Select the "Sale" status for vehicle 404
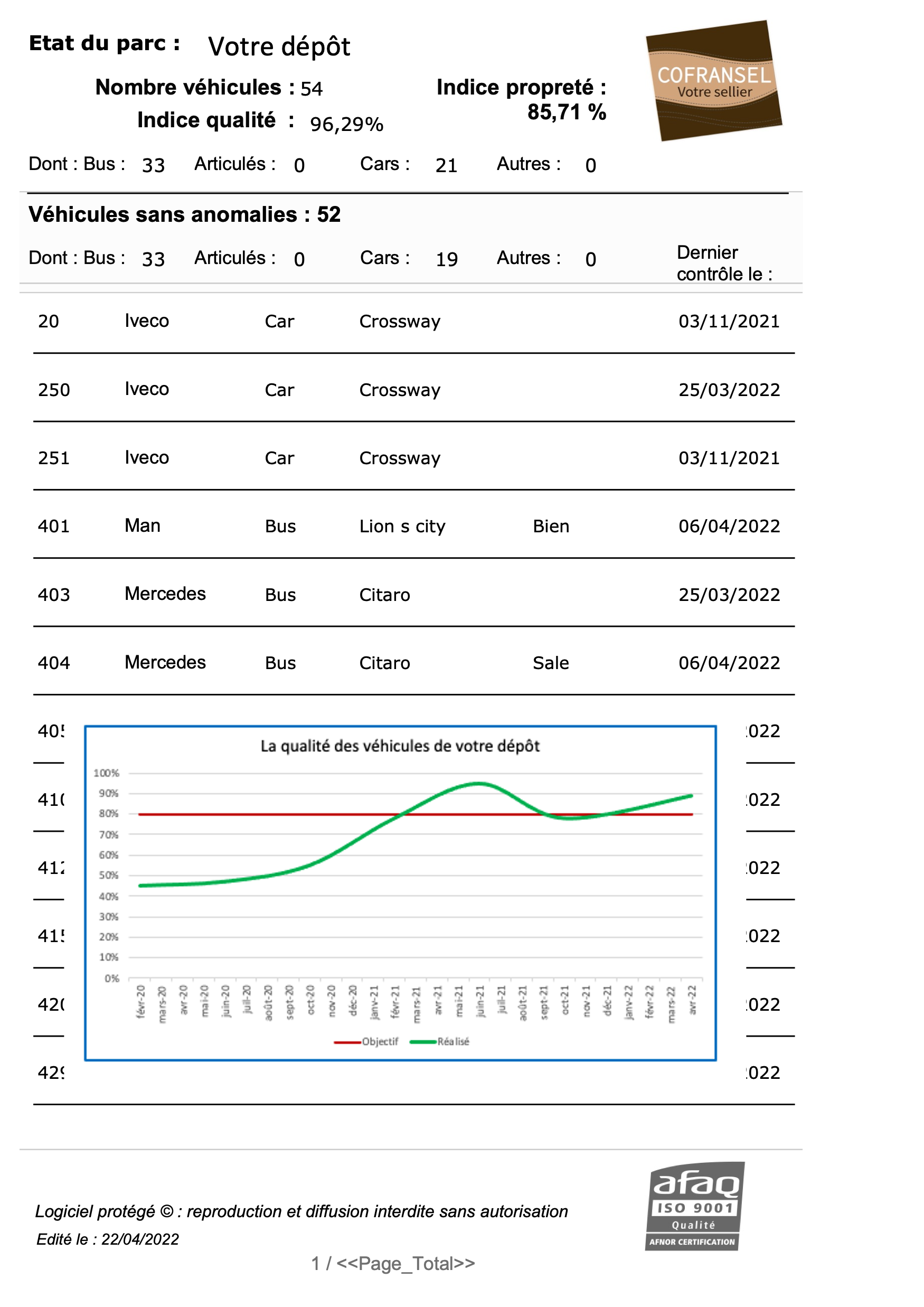Viewport: 924px width, 1307px height. [551, 663]
